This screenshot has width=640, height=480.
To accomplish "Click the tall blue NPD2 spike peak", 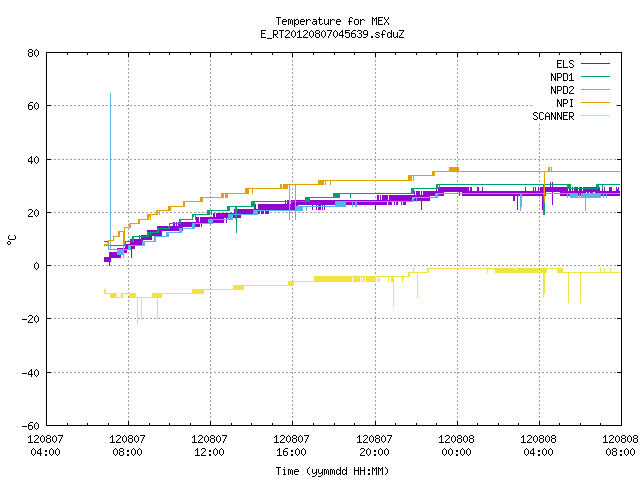I will point(110,94).
